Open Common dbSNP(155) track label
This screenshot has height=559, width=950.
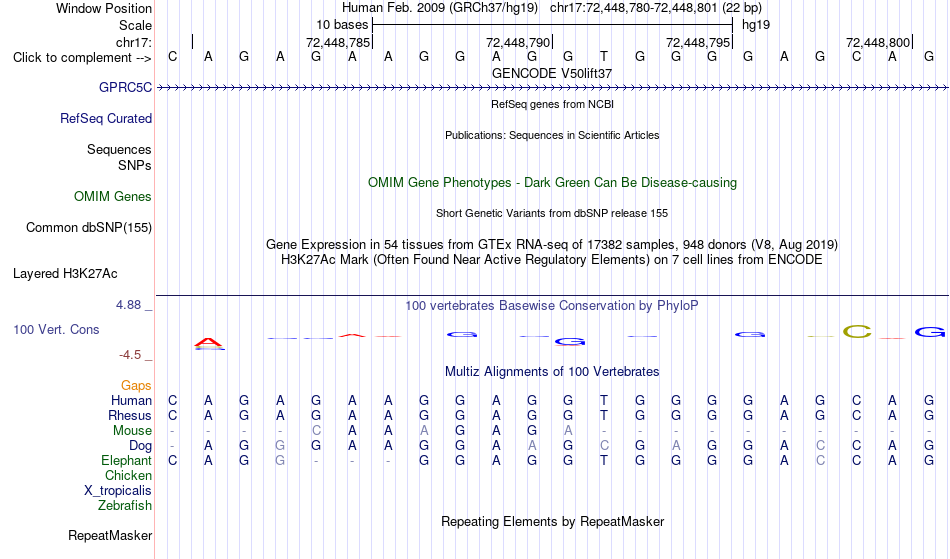point(89,228)
